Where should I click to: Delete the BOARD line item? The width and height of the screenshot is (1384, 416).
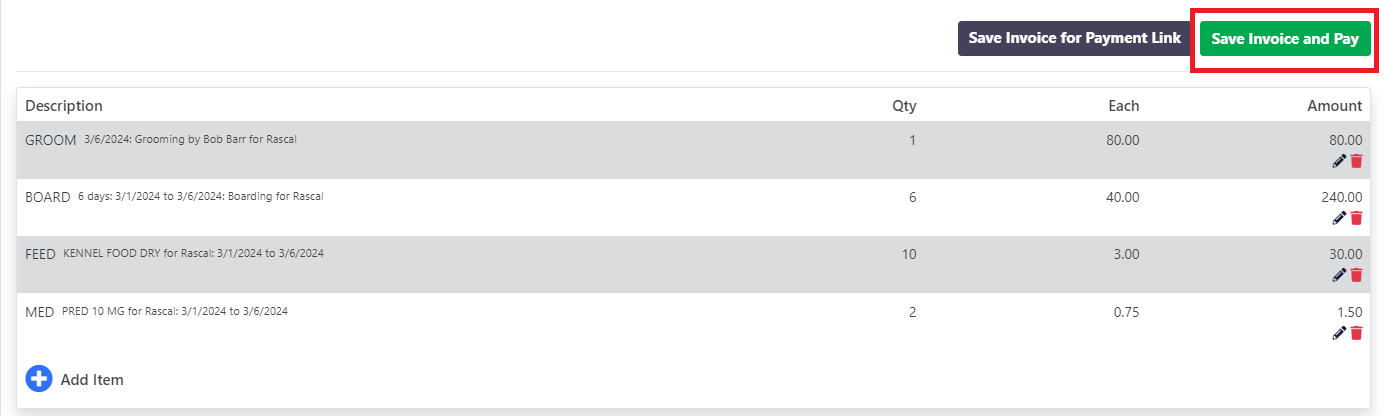pos(1356,218)
